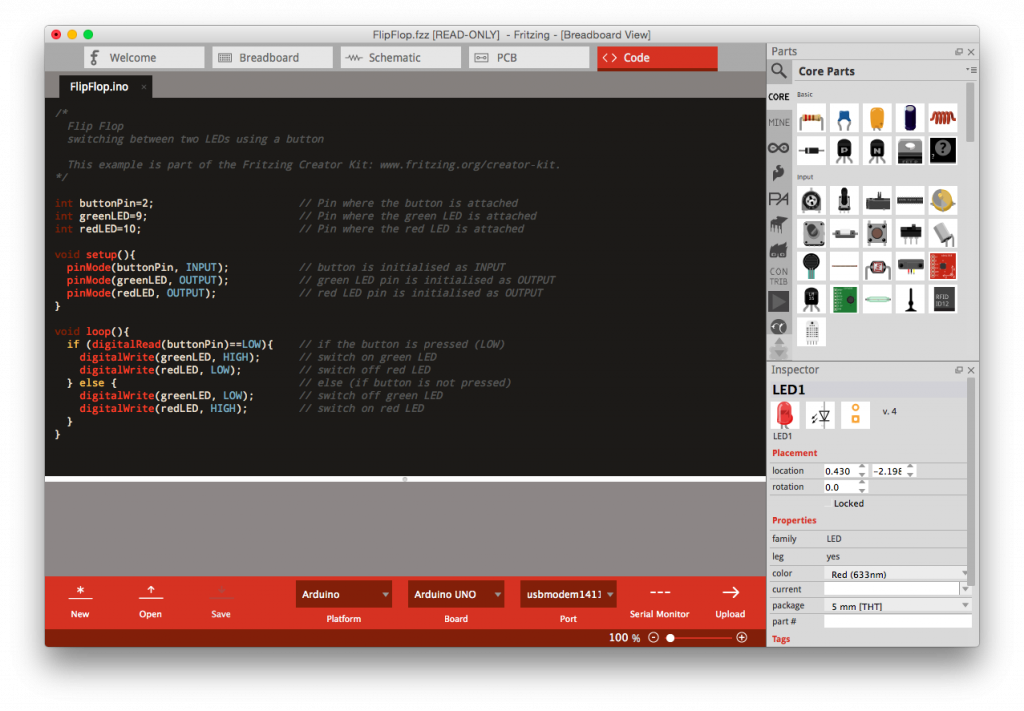
Task: Open the Port dropdown showing usbmodem1411
Action: (568, 592)
